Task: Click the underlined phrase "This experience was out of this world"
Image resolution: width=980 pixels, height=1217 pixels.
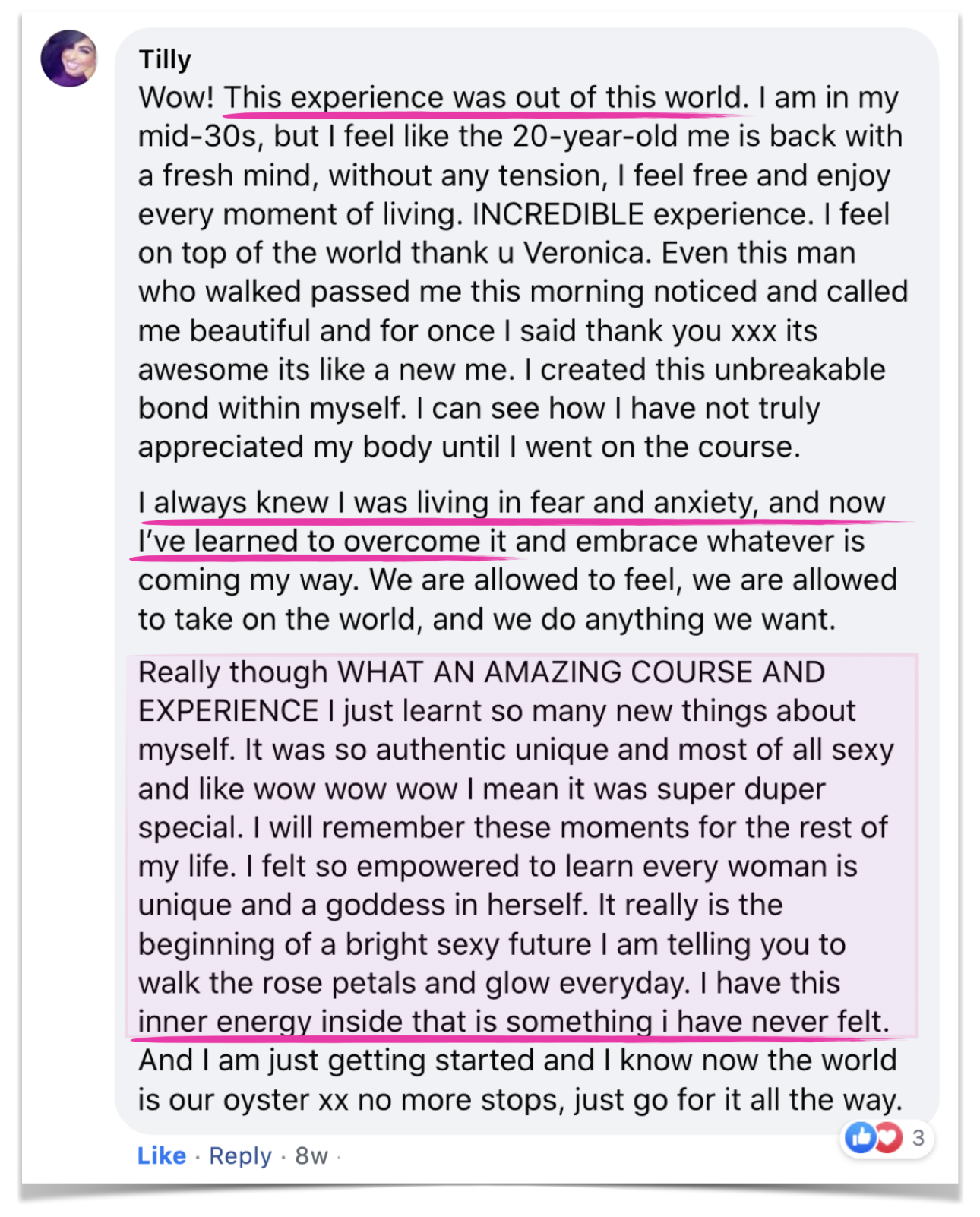Action: 482,98
